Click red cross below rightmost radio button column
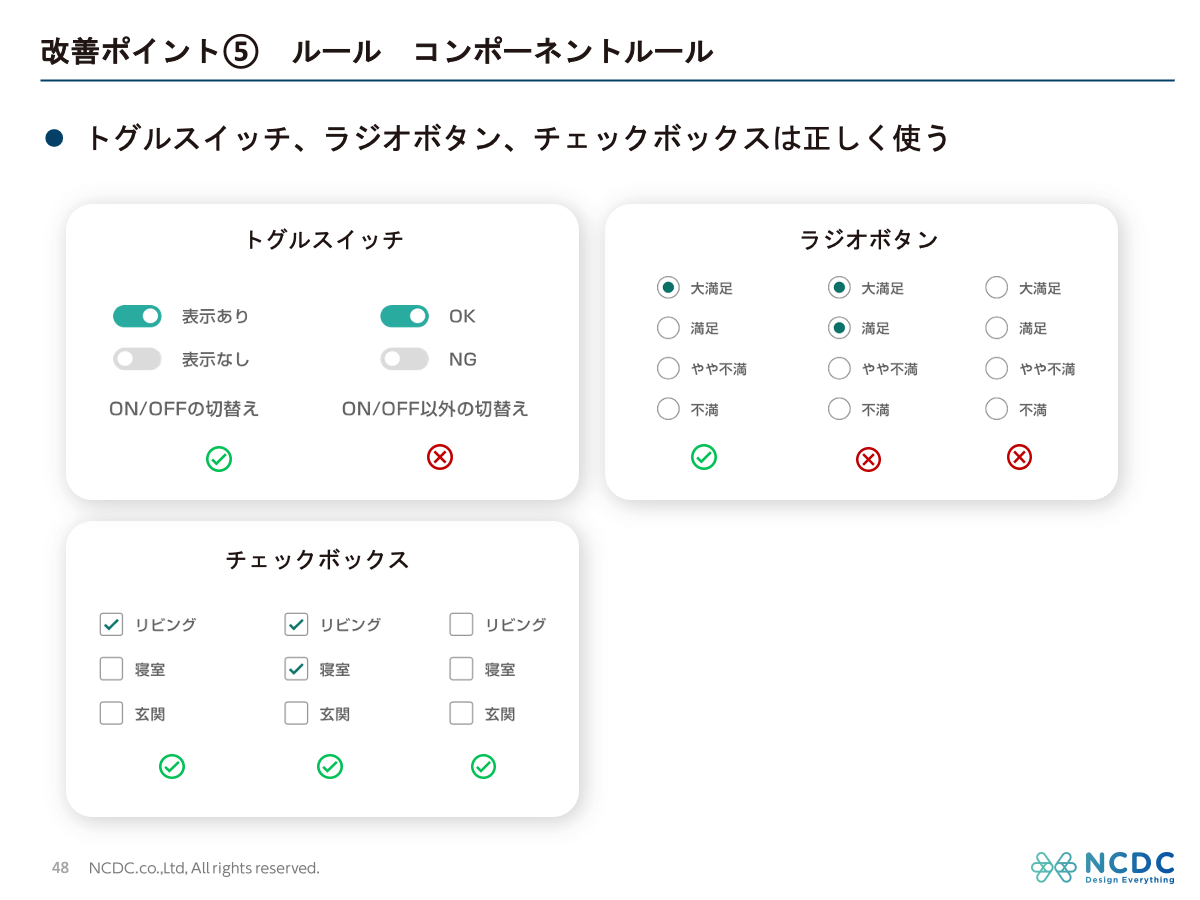Image resolution: width=1200 pixels, height=900 pixels. click(1019, 457)
